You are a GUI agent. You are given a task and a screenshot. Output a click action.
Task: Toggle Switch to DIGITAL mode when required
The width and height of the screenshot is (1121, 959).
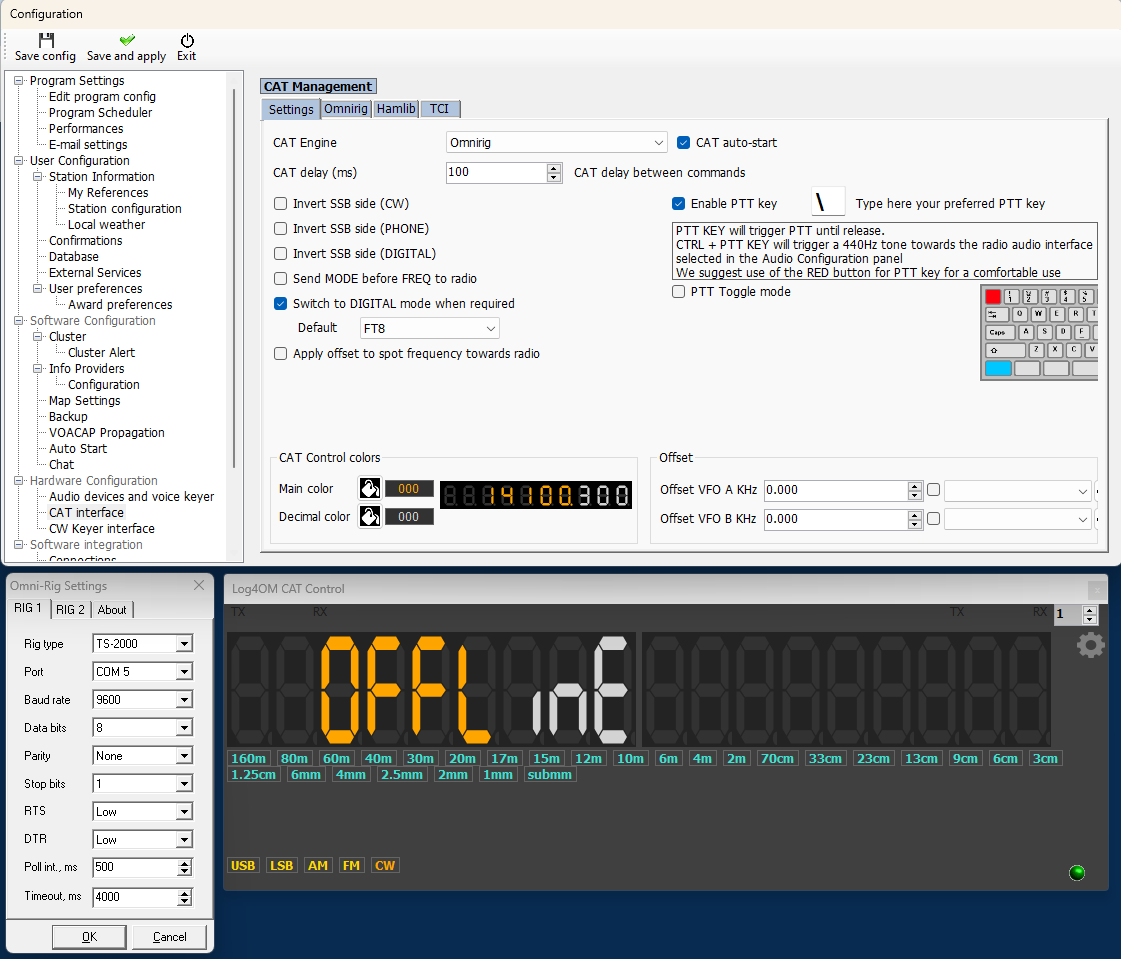pos(281,303)
